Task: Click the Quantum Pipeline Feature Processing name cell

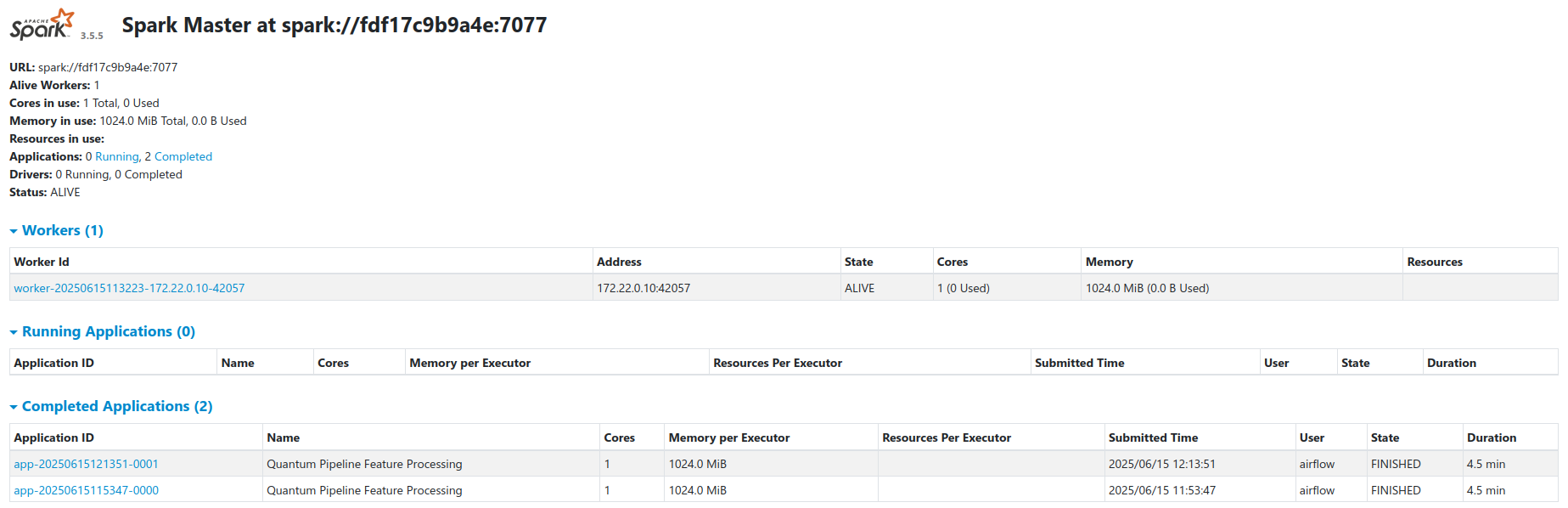Action: click(x=364, y=464)
